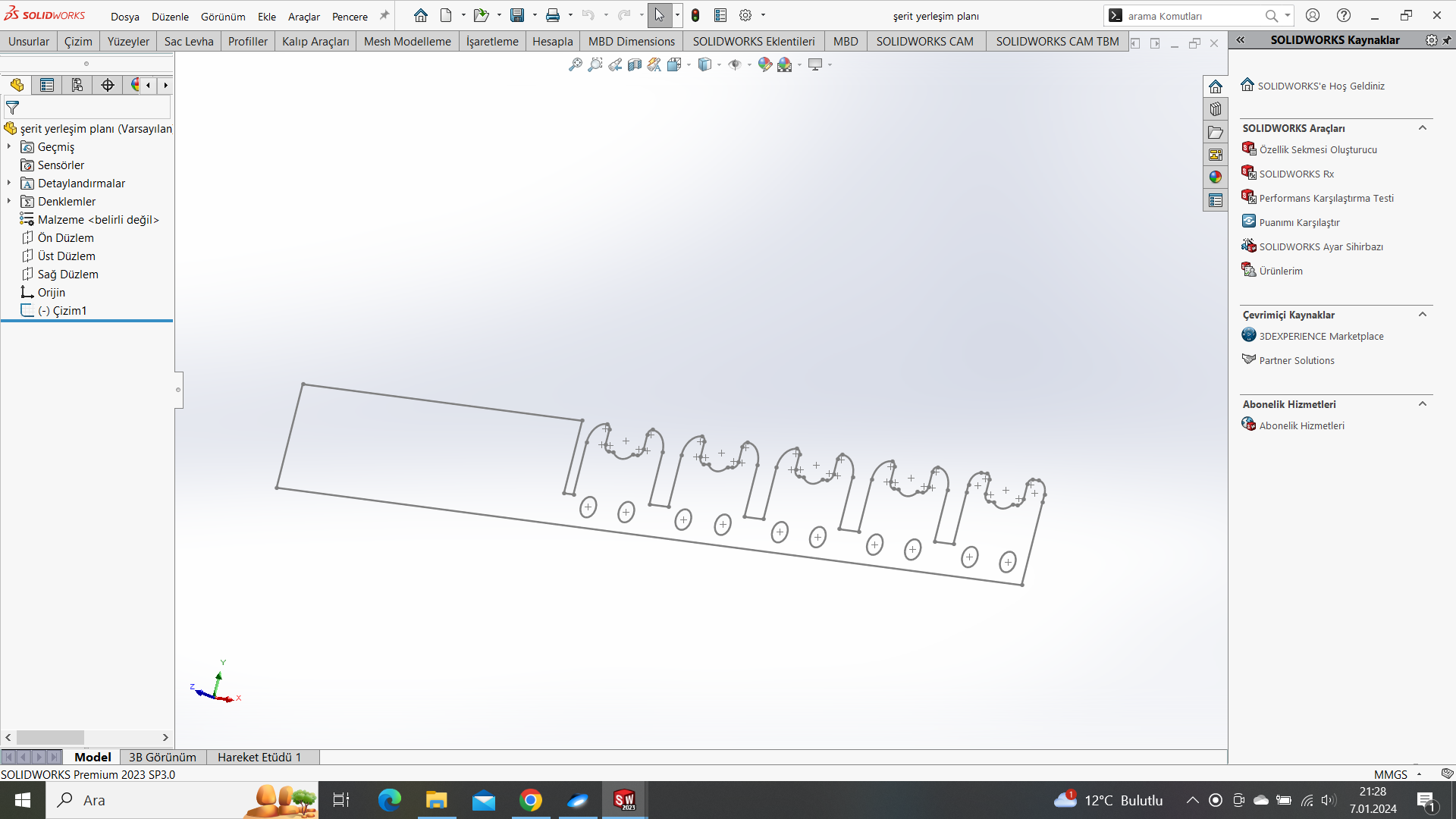Open the Display Style dropdown arrow
This screenshot has height=819, width=1456.
(719, 65)
